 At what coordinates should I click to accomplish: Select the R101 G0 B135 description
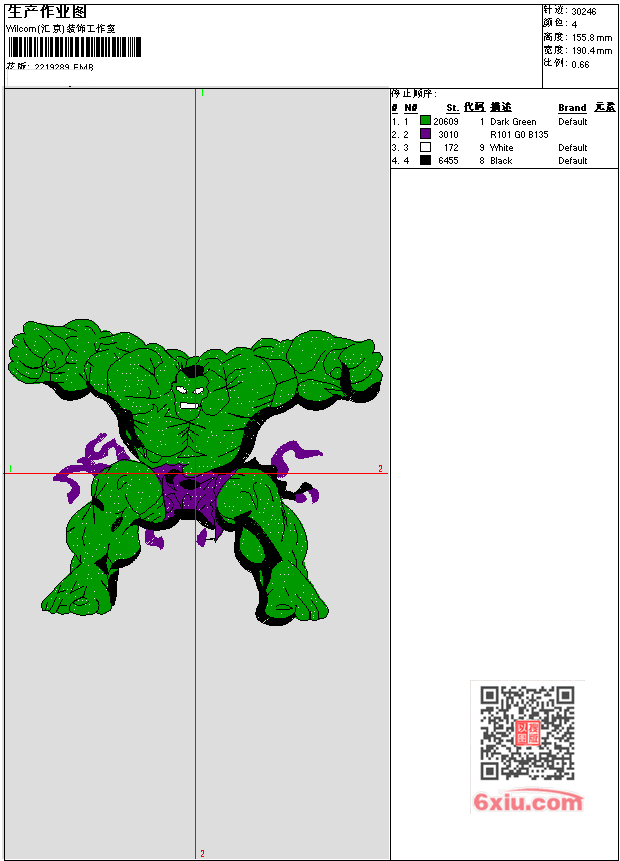click(519, 135)
